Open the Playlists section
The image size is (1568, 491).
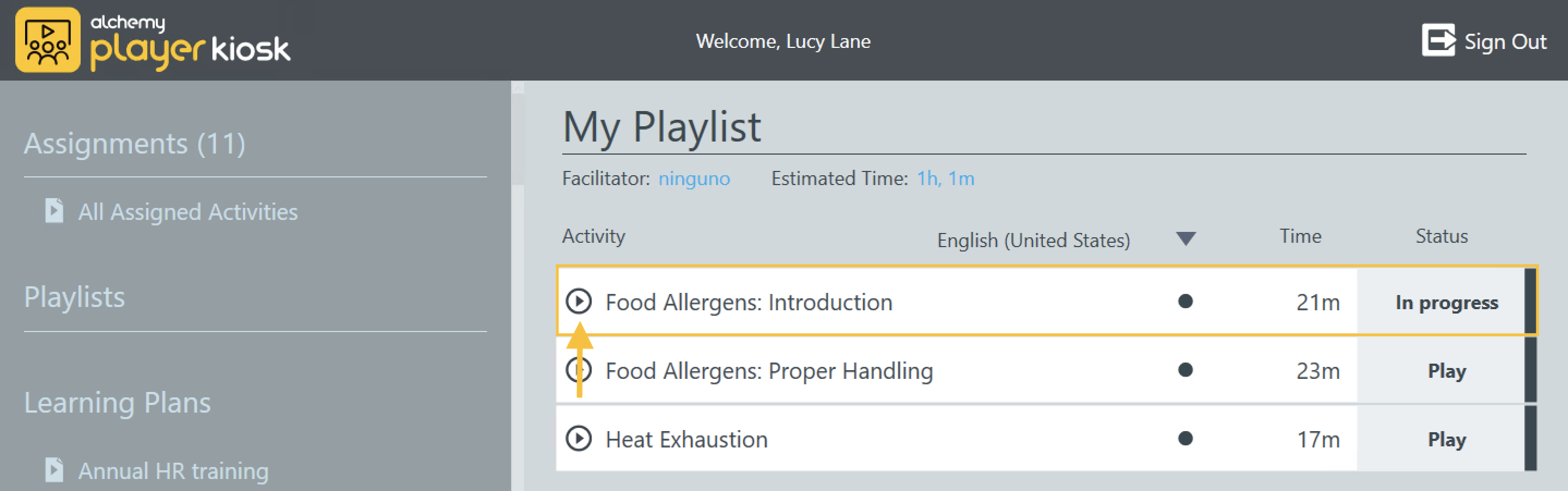point(74,298)
